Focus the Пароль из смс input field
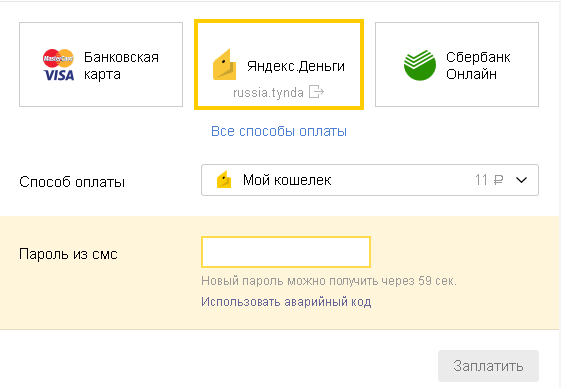Viewport: 561px width, 388px height. 286,252
